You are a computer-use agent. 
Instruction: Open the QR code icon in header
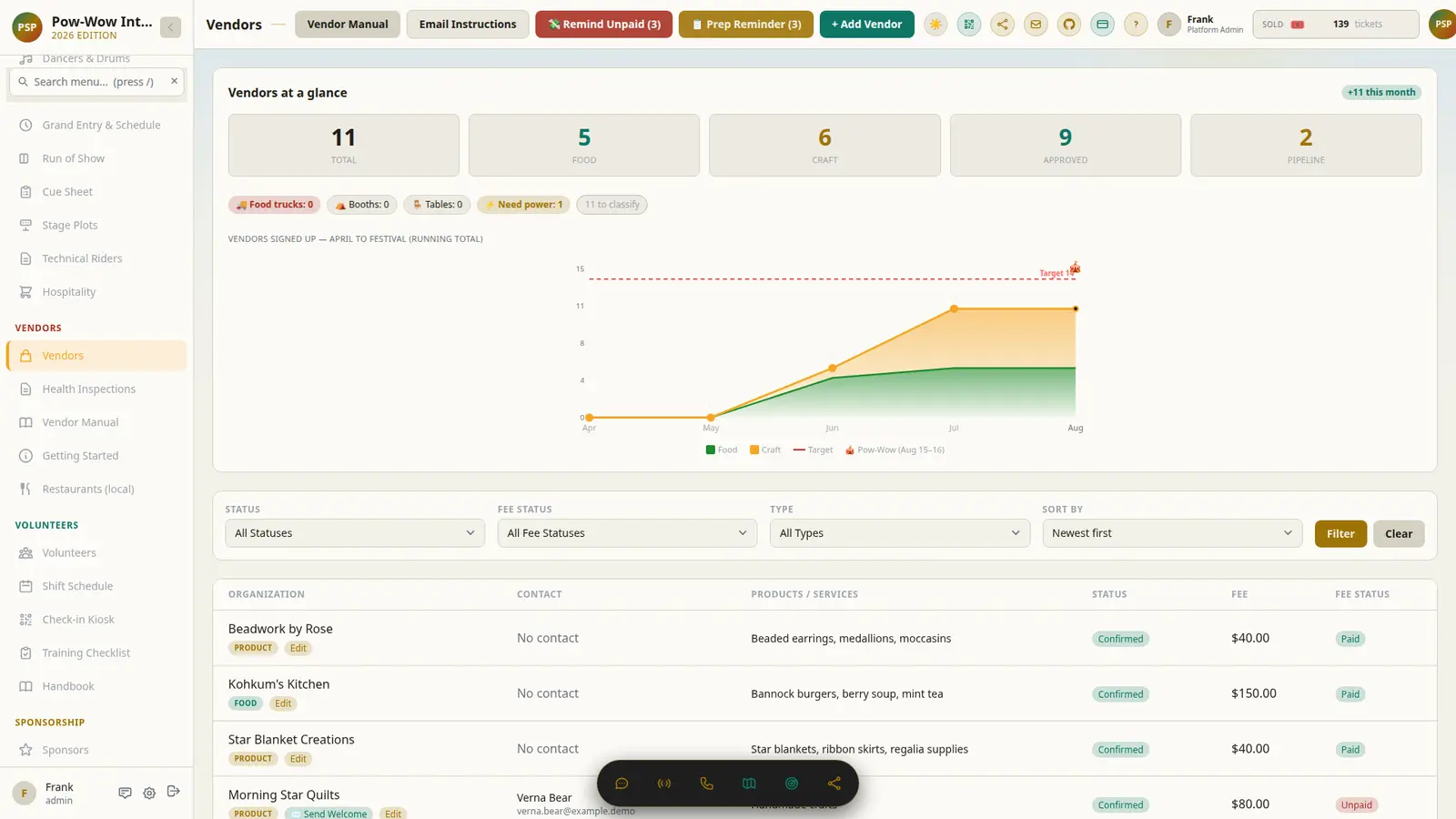[x=969, y=25]
